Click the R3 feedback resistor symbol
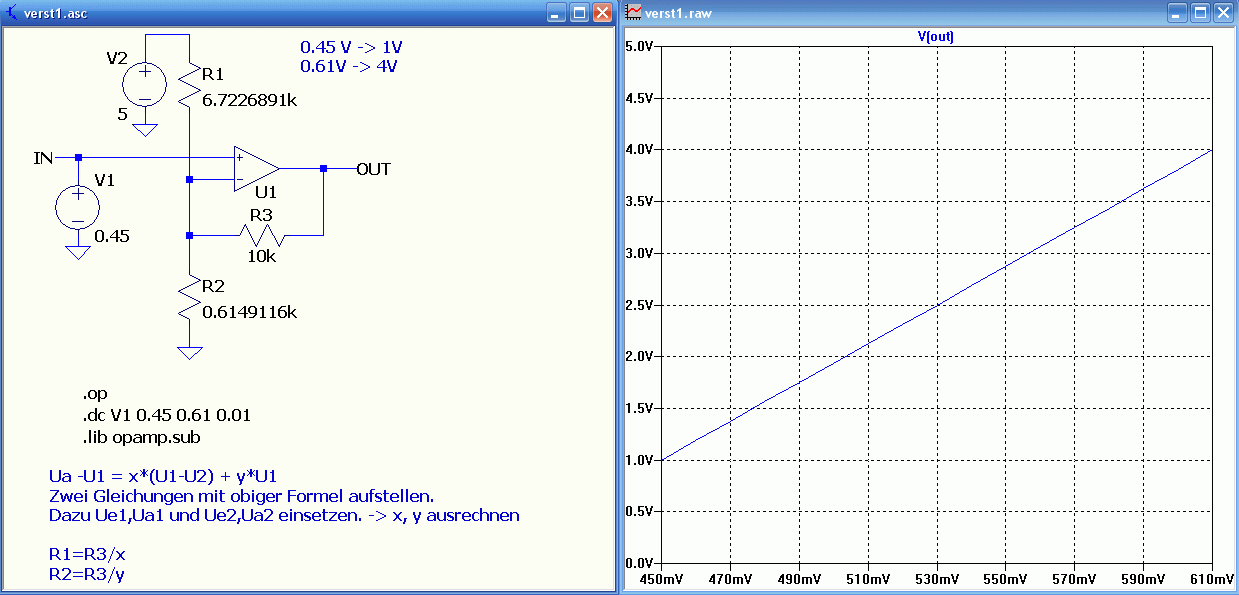The width and height of the screenshot is (1239, 595). click(262, 236)
